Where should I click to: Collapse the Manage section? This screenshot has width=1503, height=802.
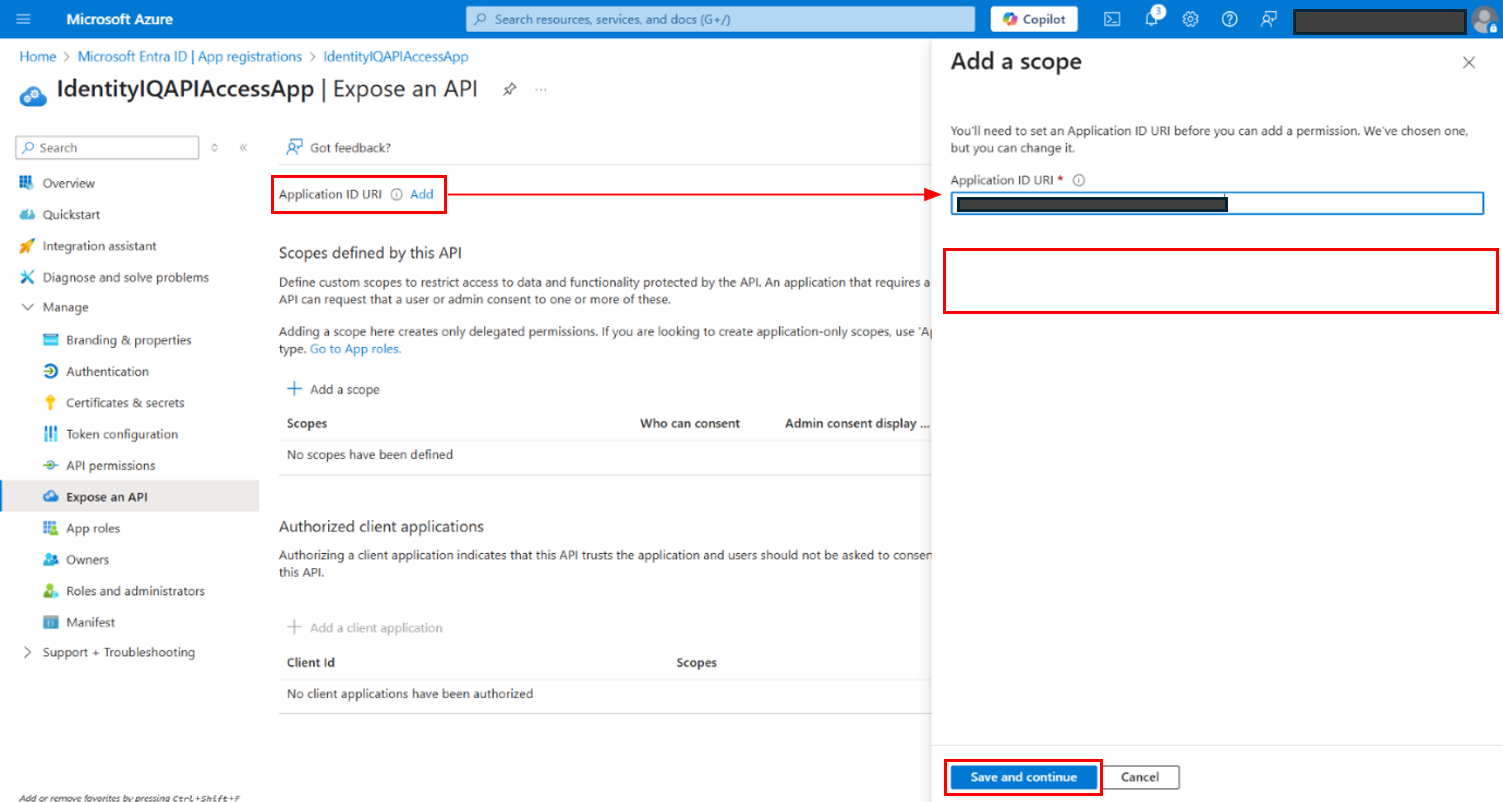pos(27,308)
